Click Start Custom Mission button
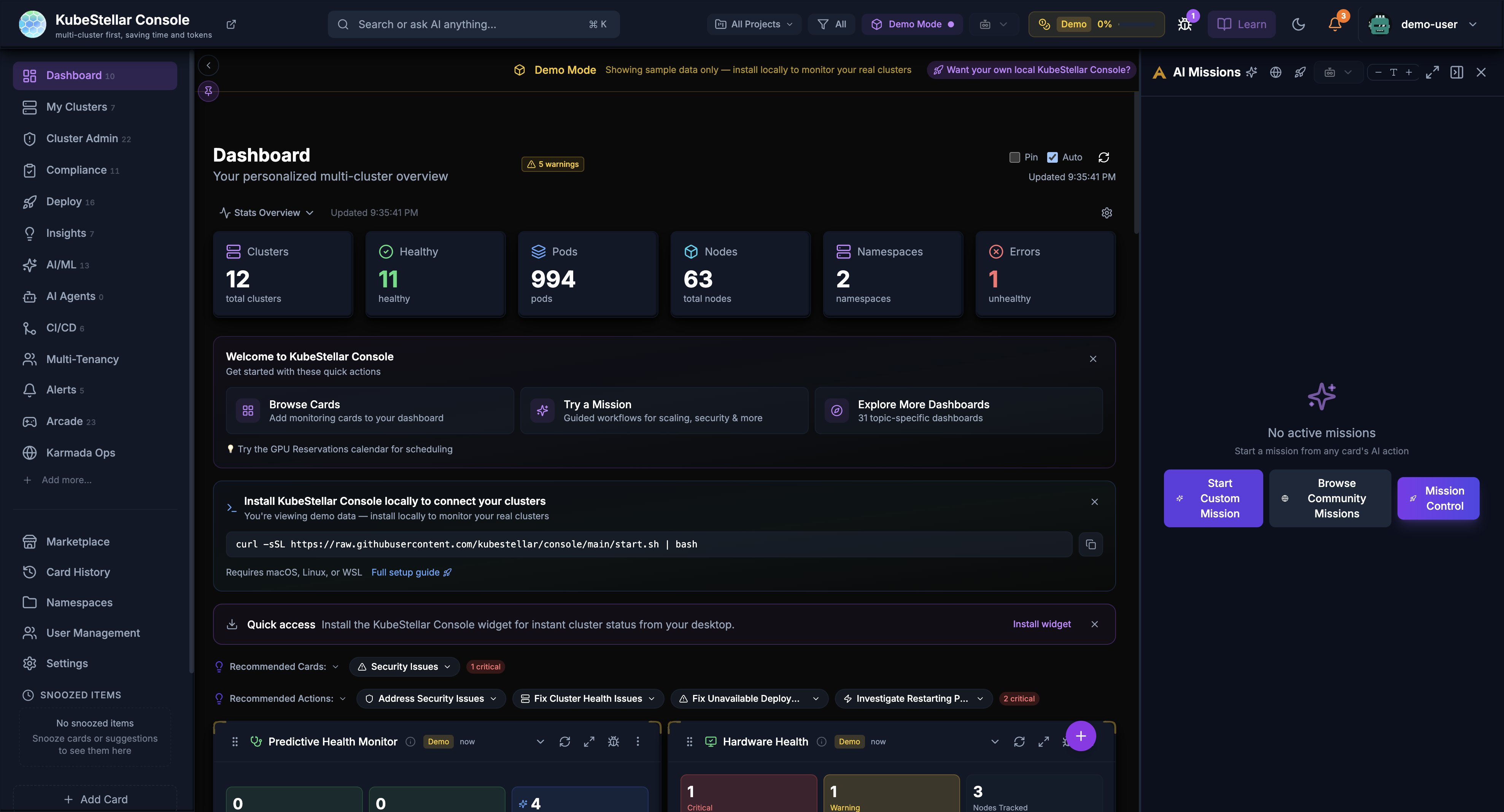This screenshot has height=812, width=1504. tap(1213, 498)
